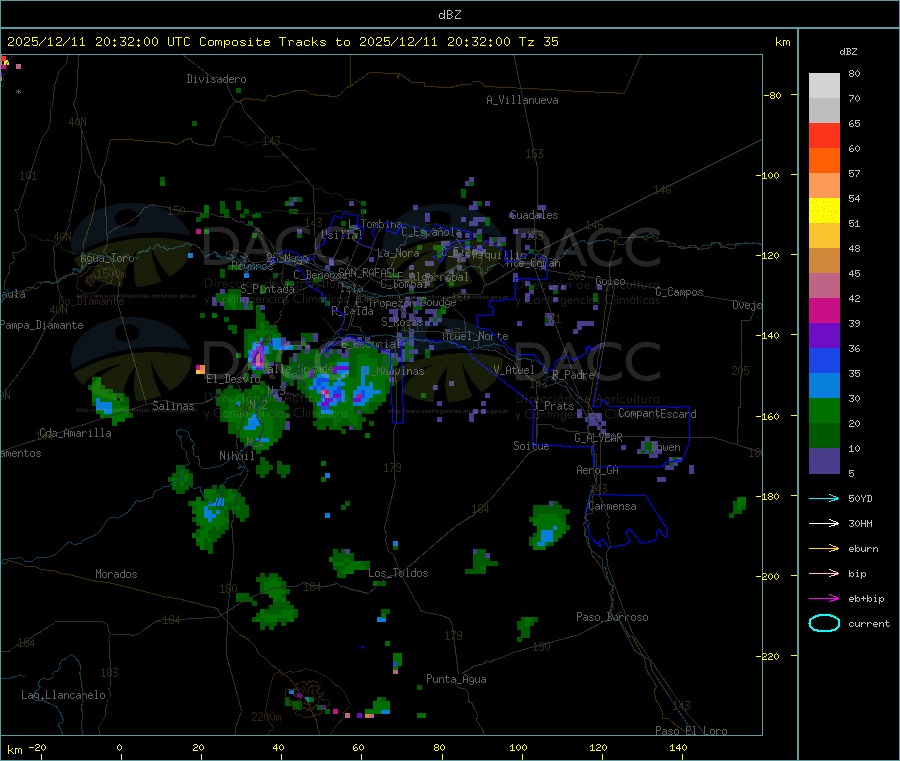Image resolution: width=900 pixels, height=761 pixels.
Task: Click the '-160' tick on right axis
Action: tap(770, 417)
